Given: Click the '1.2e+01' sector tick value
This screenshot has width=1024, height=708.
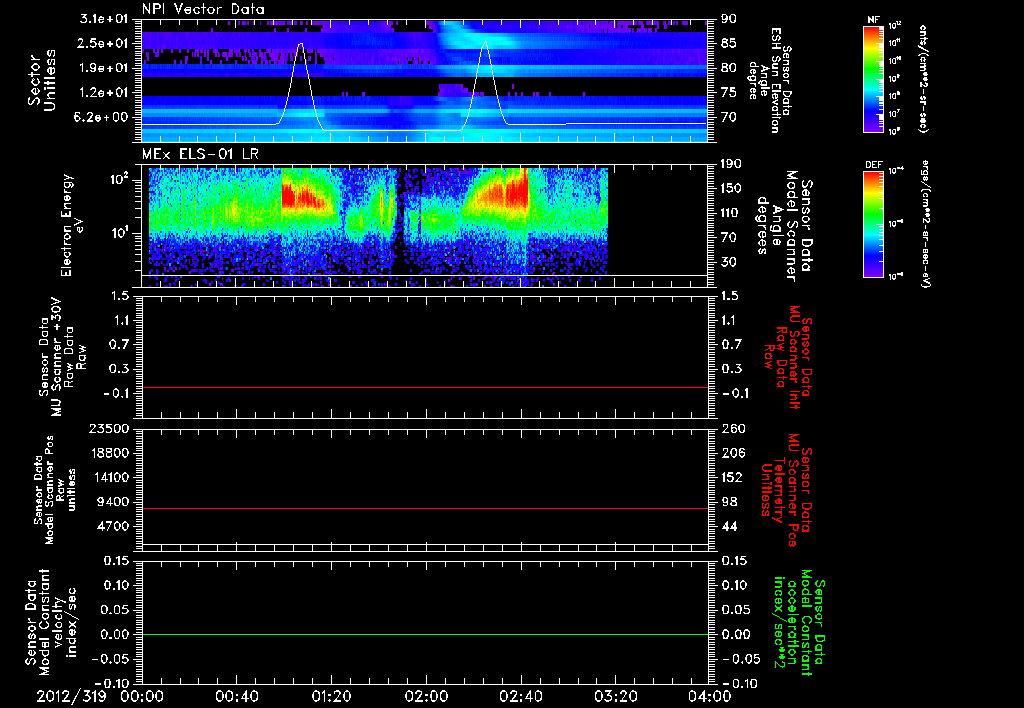Looking at the screenshot, I should 104,93.
